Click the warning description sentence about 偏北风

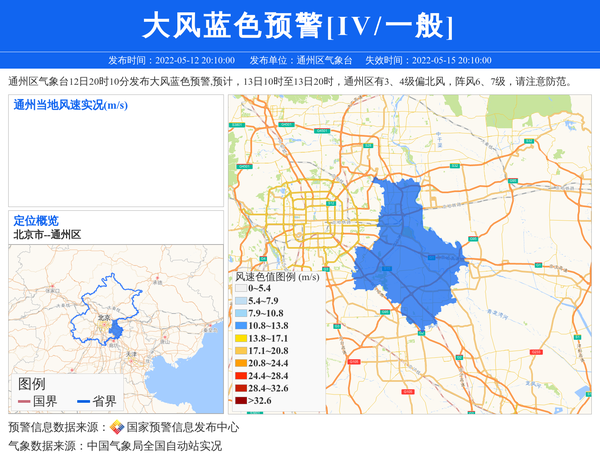pos(291,81)
